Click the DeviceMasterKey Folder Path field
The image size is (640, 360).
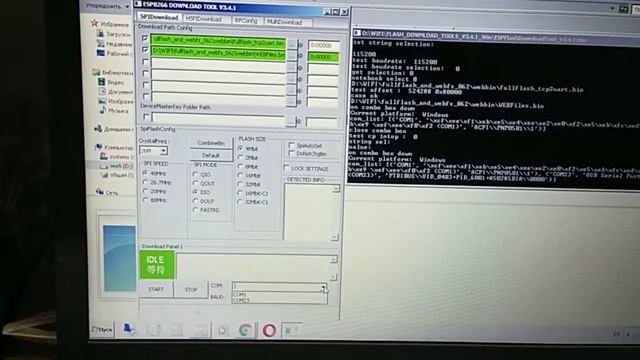click(x=218, y=118)
